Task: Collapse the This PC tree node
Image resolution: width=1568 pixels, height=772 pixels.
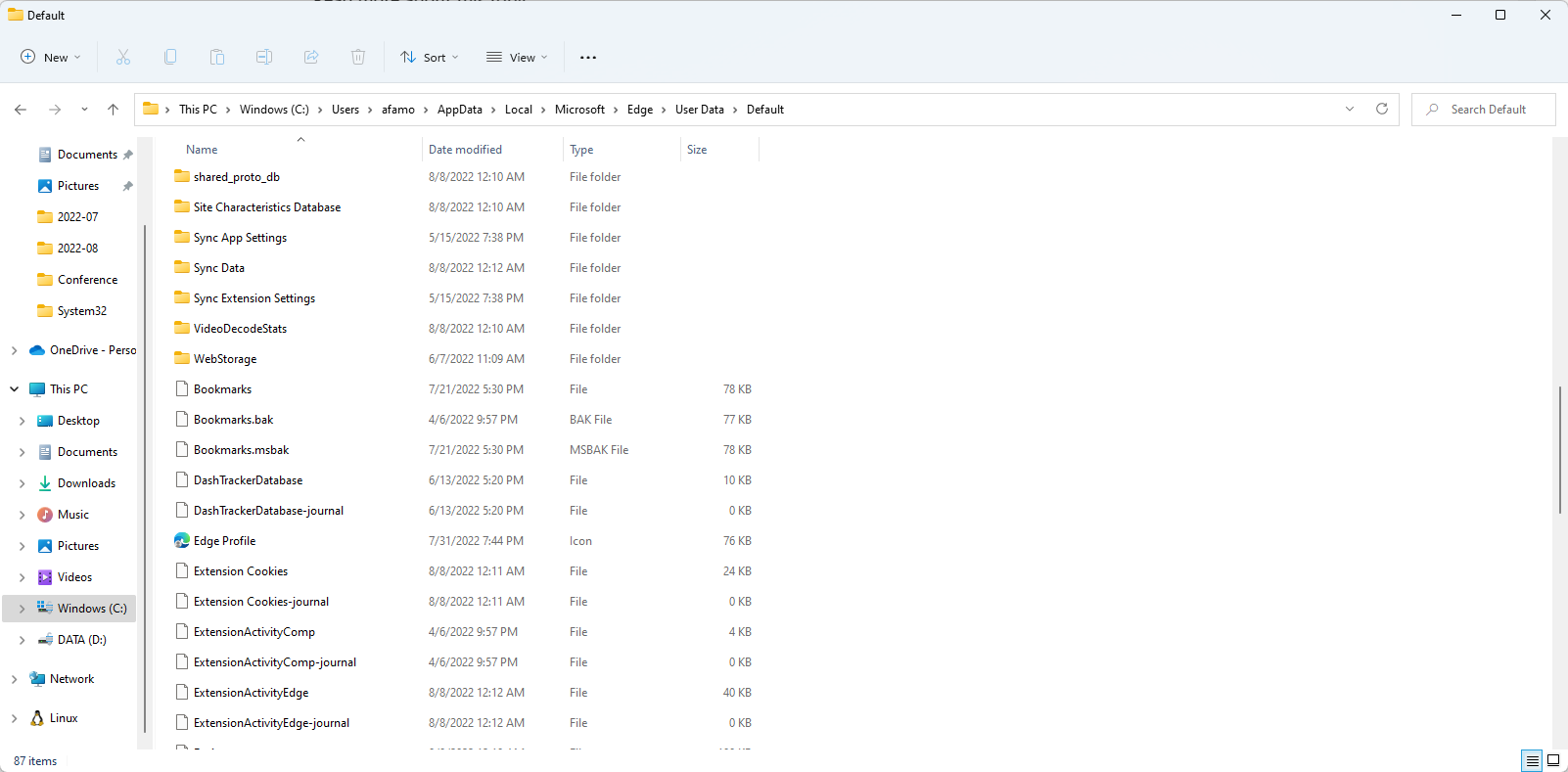Action: [14, 388]
